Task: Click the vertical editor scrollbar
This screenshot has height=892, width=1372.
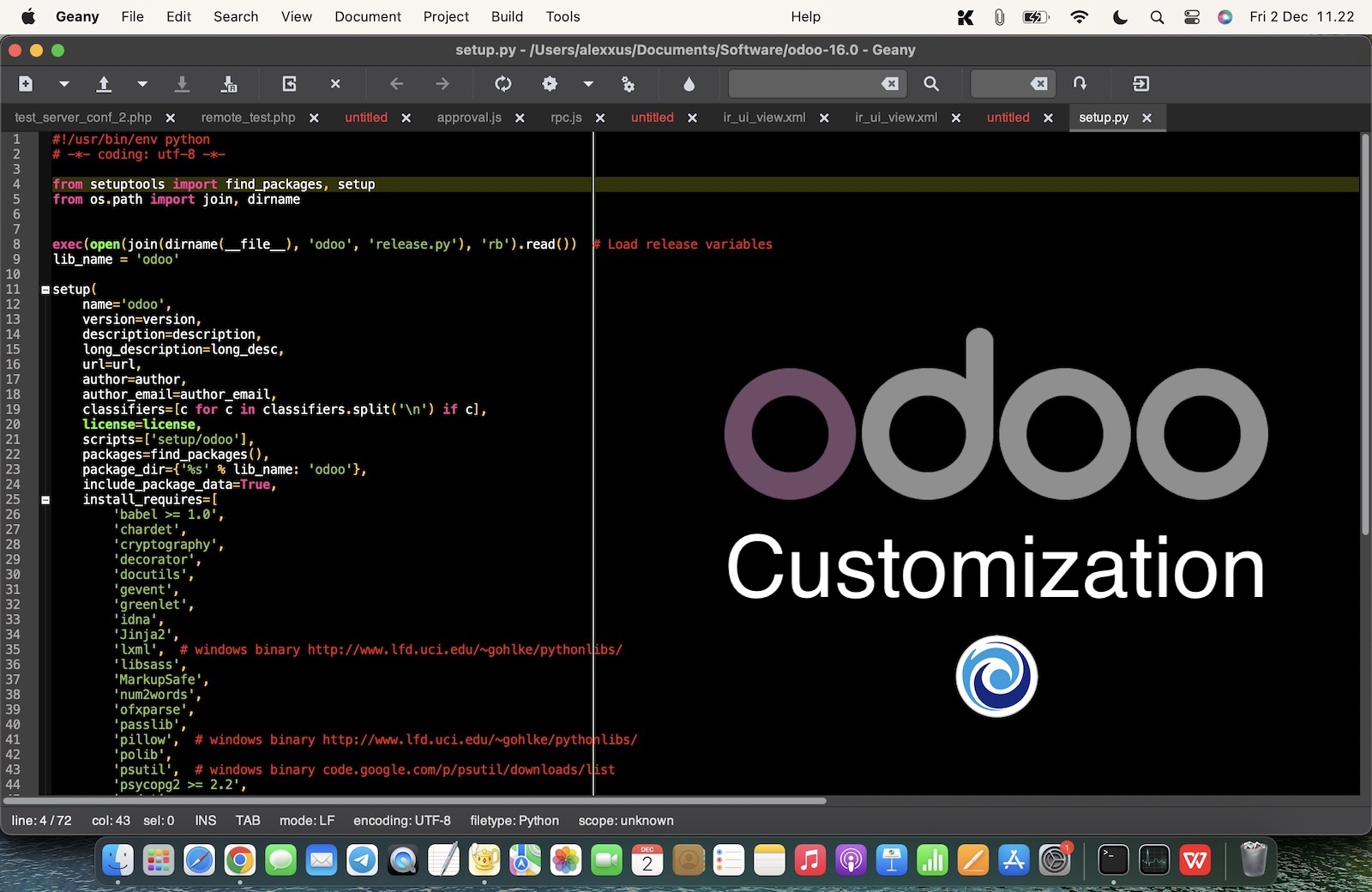Action: [1365, 334]
